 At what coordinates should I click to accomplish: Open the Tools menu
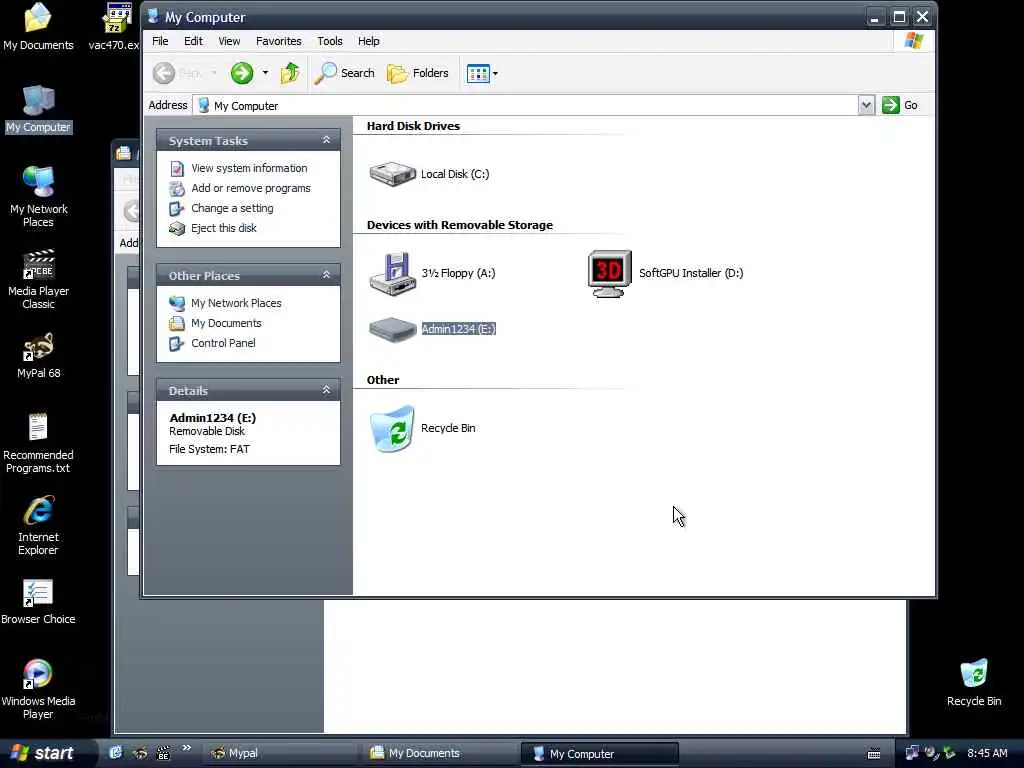coord(330,41)
